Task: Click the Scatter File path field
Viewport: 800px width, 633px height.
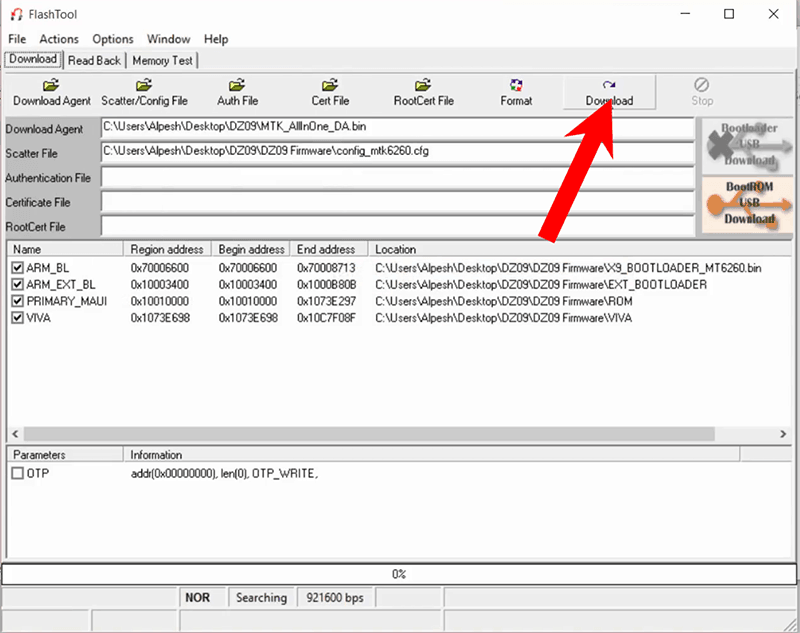Action: pos(397,151)
